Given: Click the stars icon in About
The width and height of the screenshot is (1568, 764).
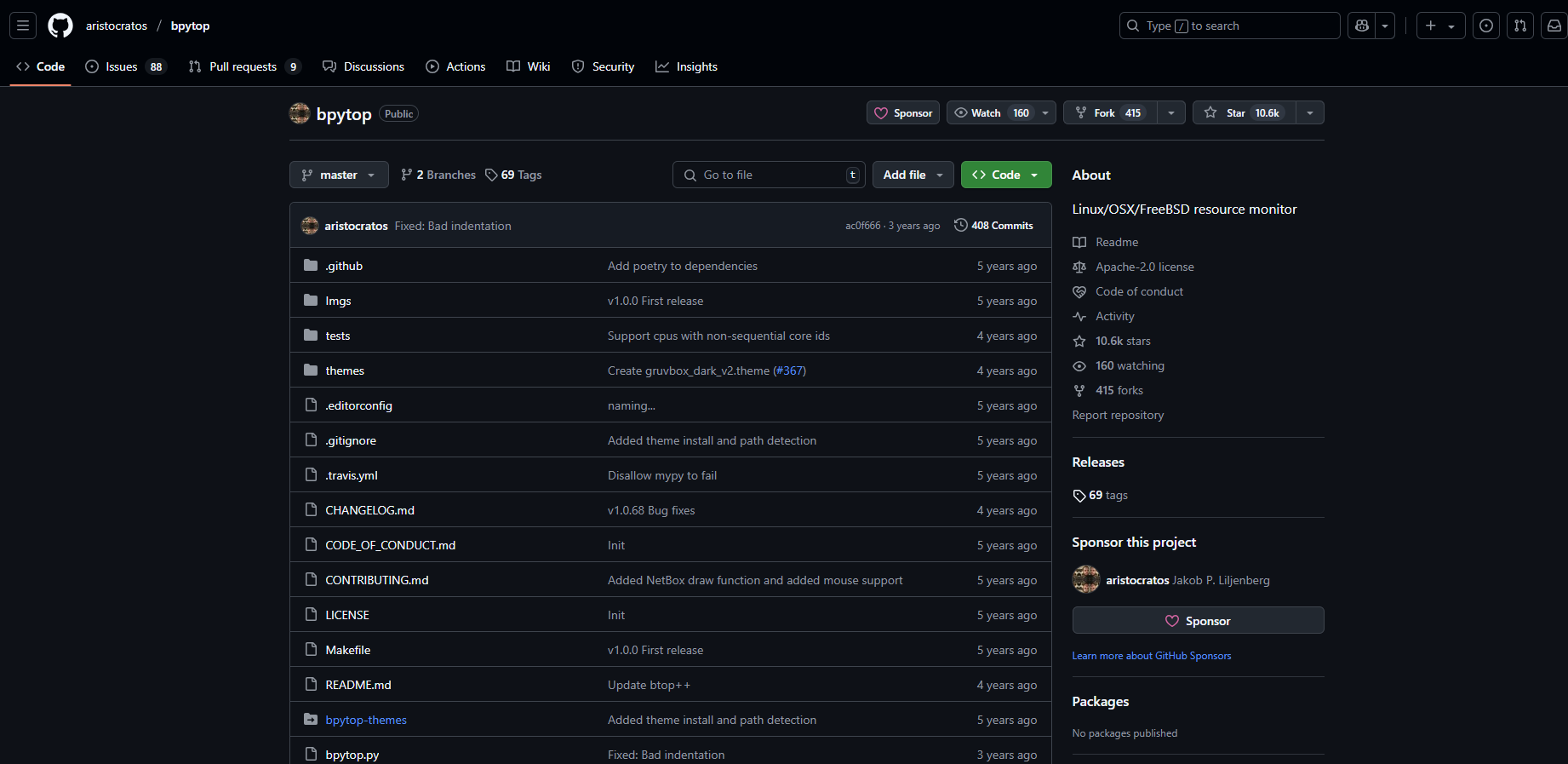Looking at the screenshot, I should [x=1079, y=341].
